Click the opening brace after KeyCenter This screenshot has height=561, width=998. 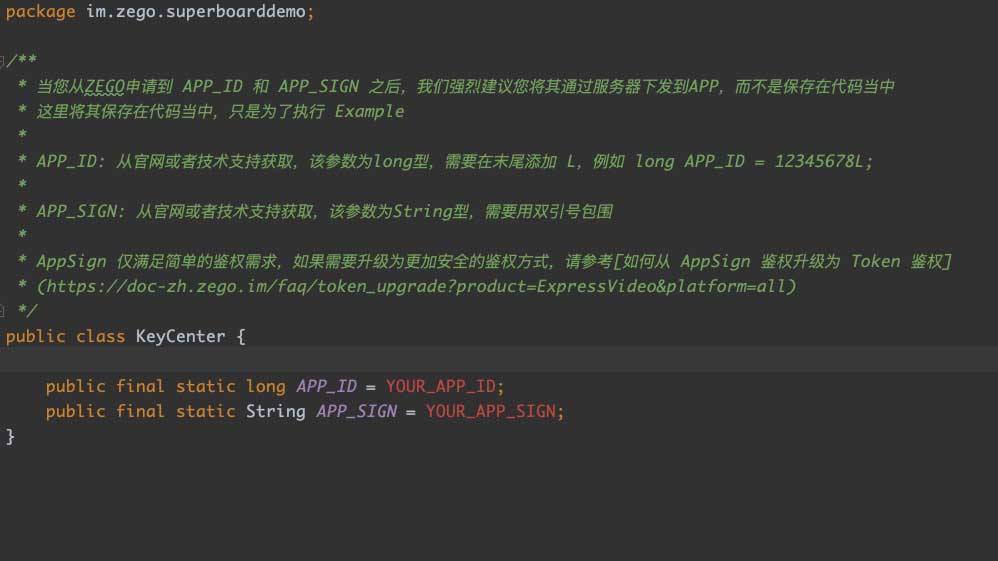click(241, 336)
